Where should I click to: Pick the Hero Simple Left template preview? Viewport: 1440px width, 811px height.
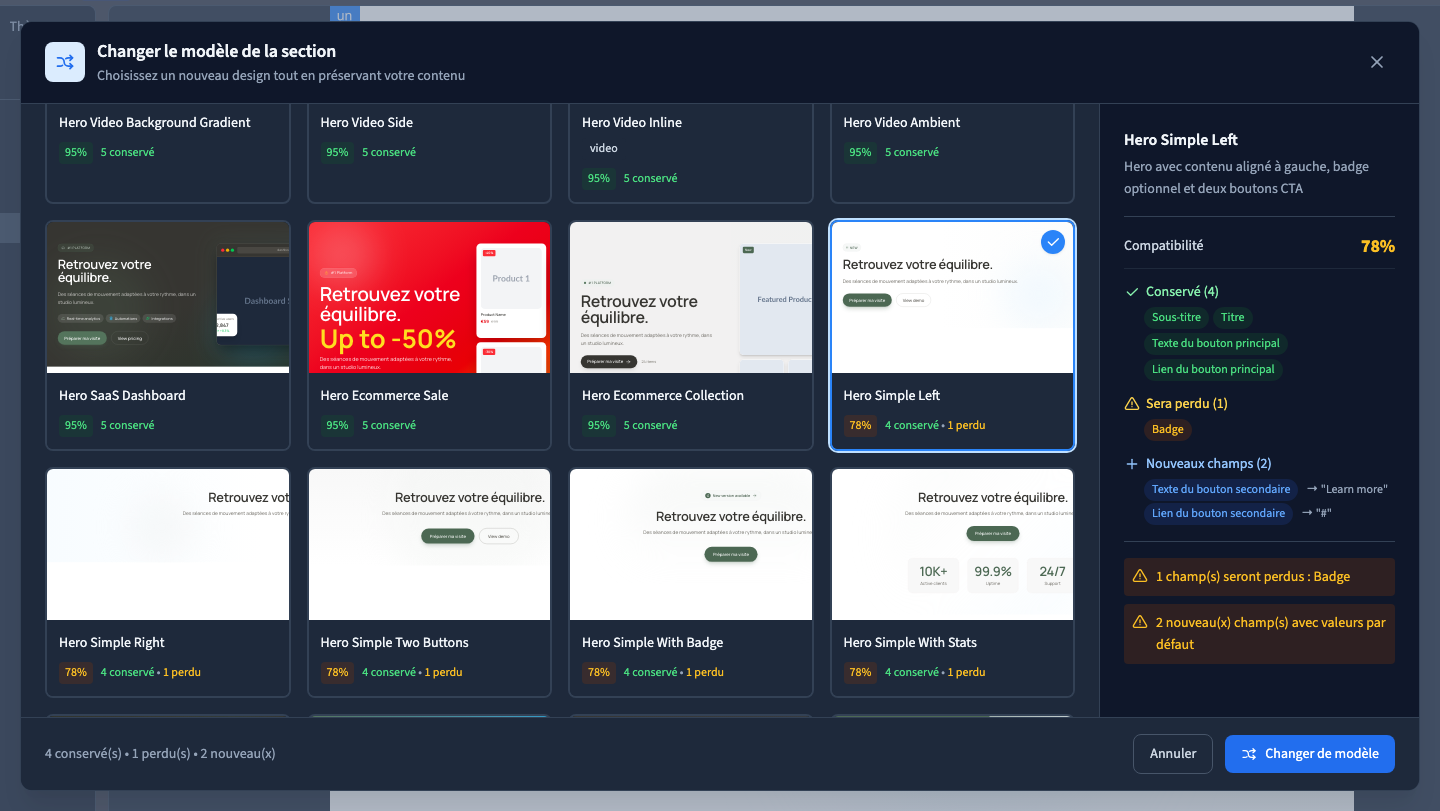point(952,297)
